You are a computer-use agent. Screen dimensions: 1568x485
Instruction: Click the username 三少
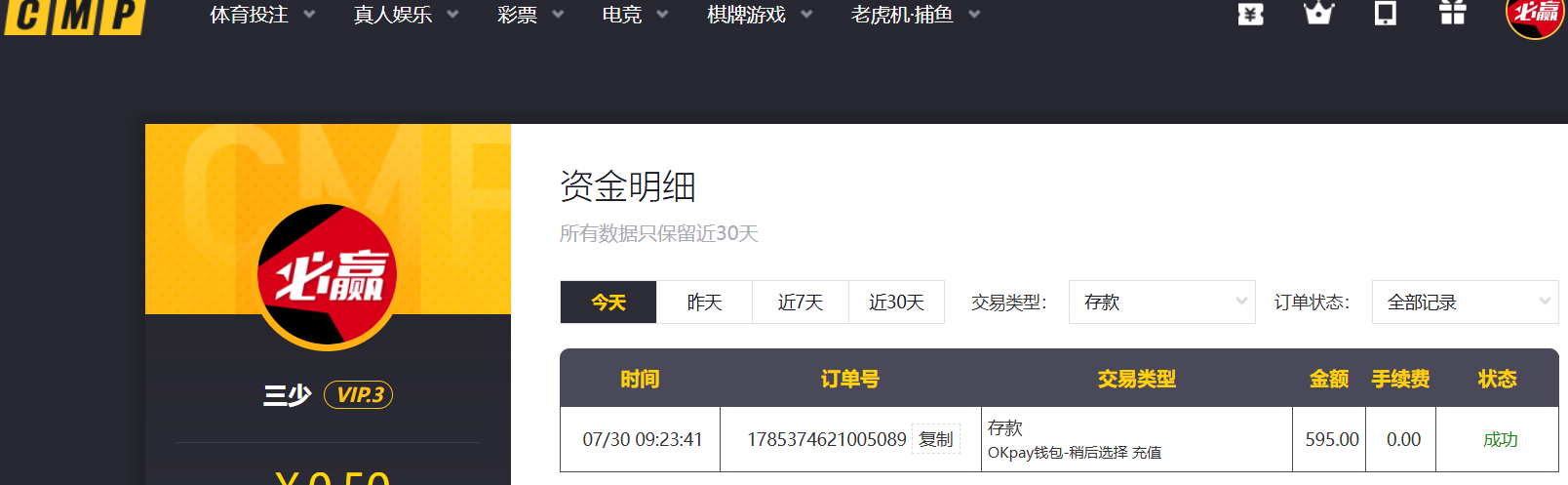coord(288,395)
